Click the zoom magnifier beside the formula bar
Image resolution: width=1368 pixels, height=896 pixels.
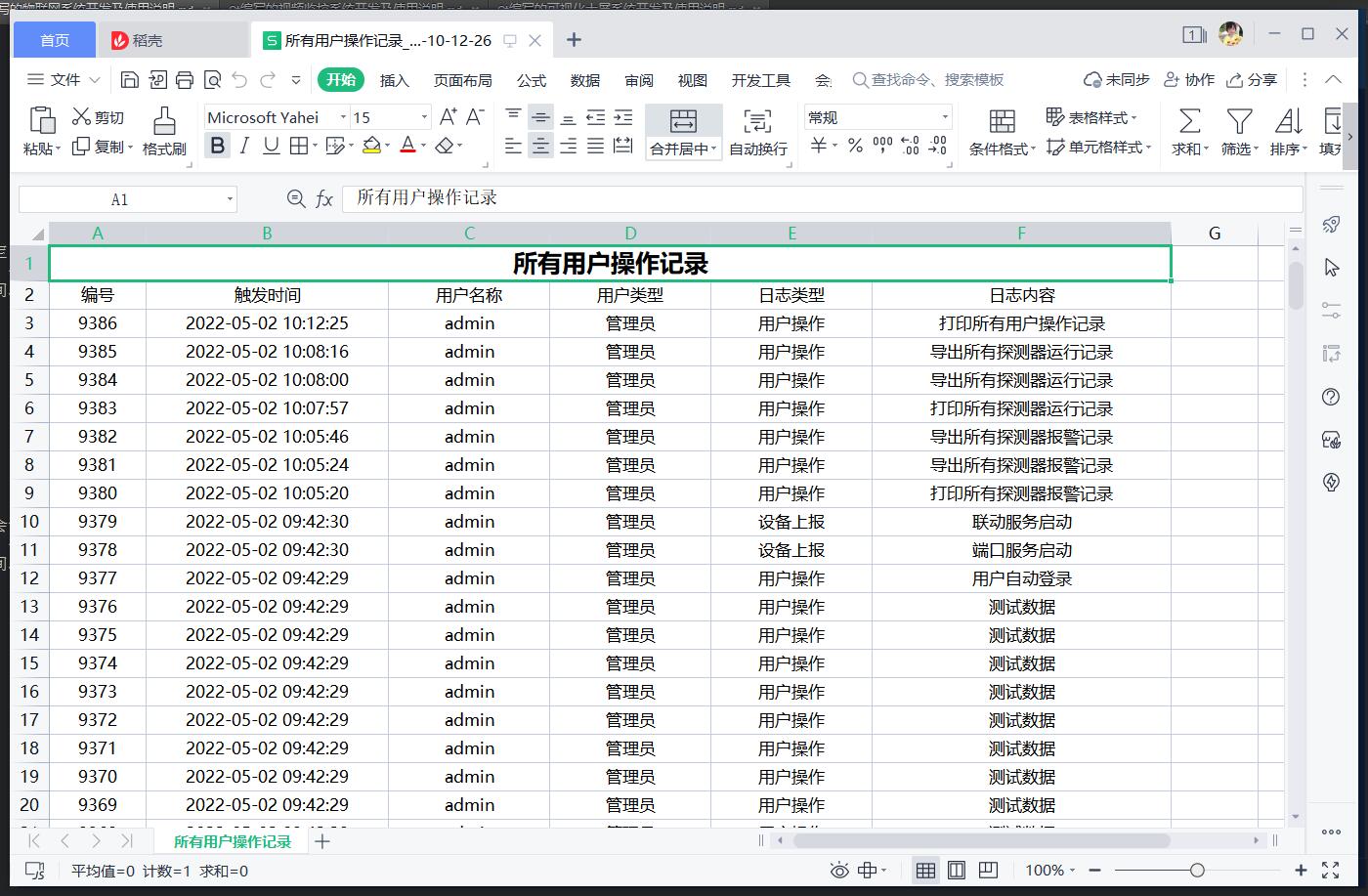(x=296, y=199)
